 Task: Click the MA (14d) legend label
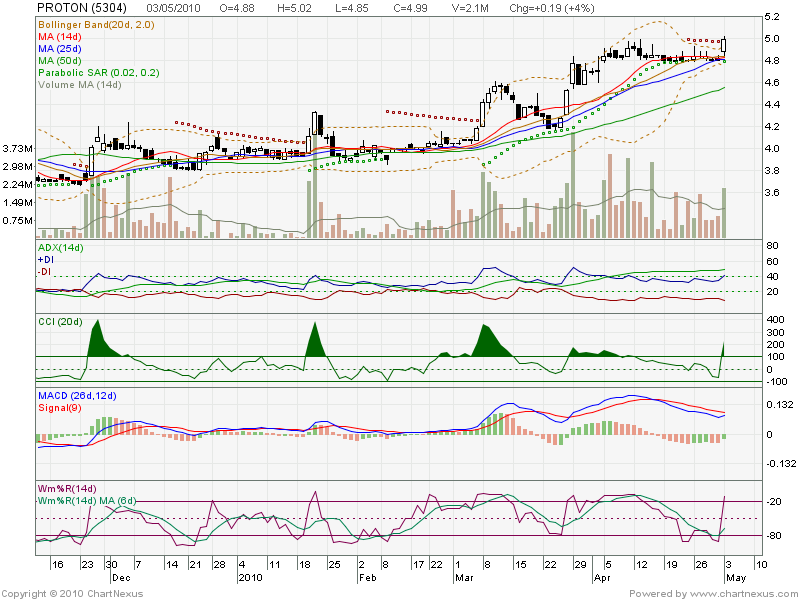pyautogui.click(x=60, y=37)
